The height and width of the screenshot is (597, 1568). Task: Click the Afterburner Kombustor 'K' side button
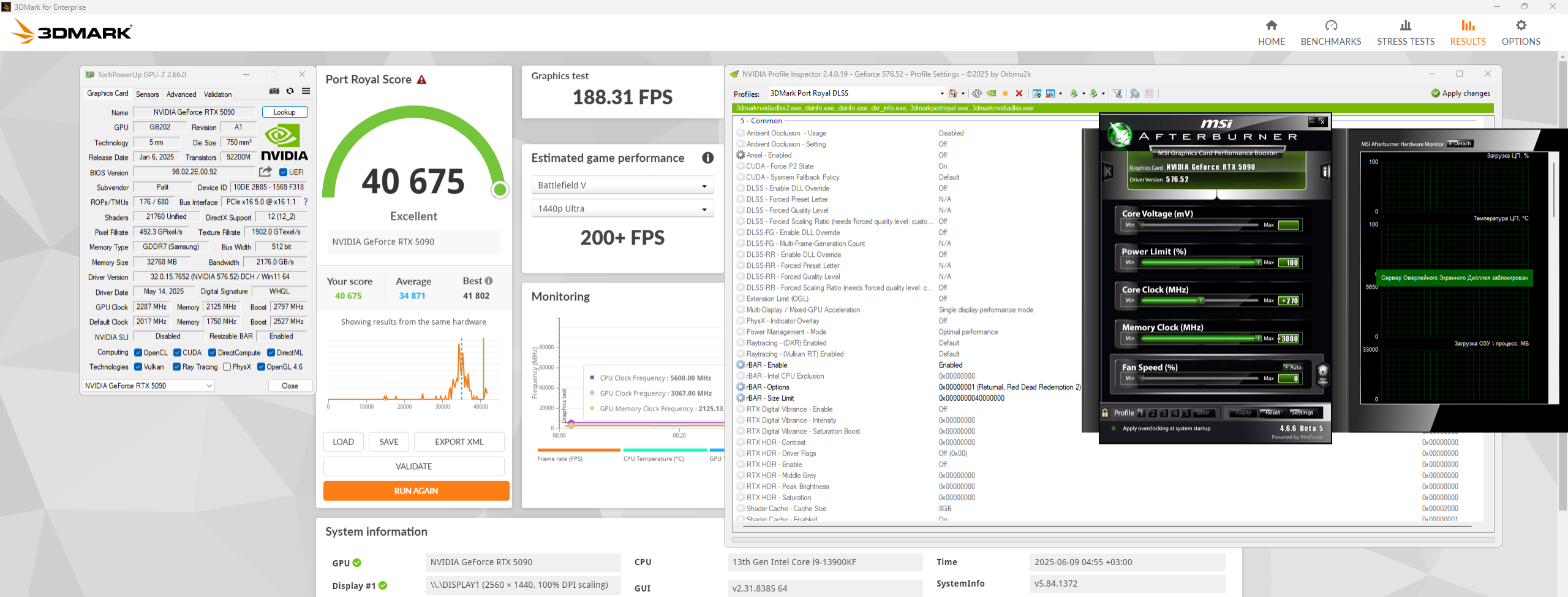pyautogui.click(x=1107, y=172)
